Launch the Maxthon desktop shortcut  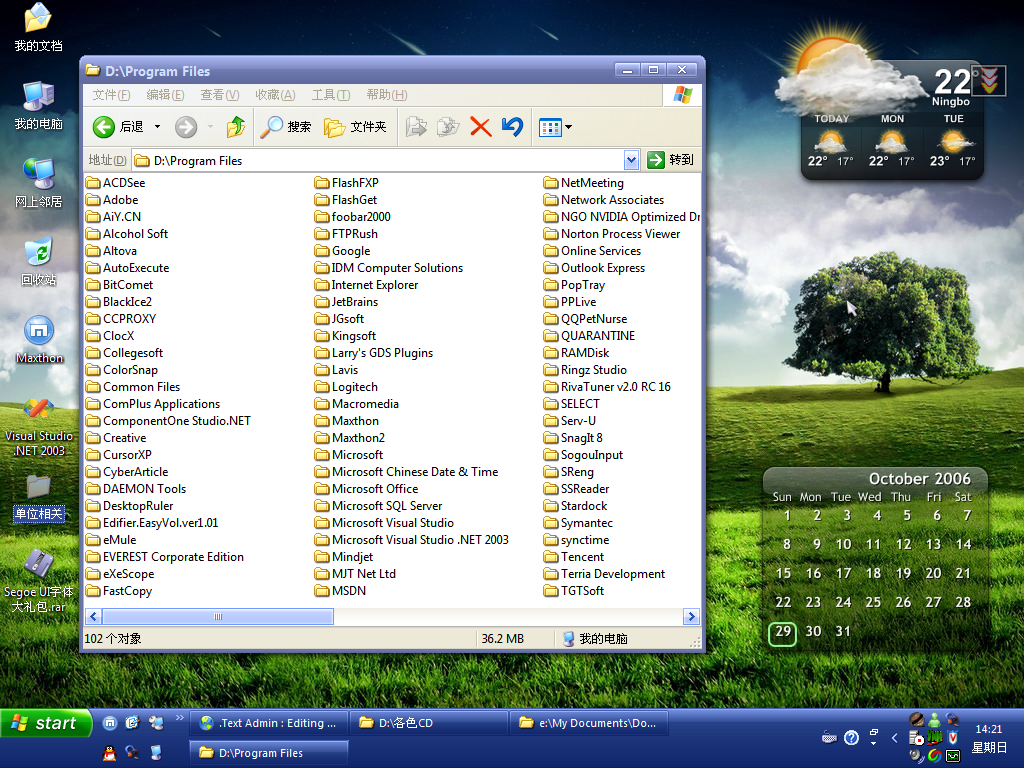click(39, 340)
